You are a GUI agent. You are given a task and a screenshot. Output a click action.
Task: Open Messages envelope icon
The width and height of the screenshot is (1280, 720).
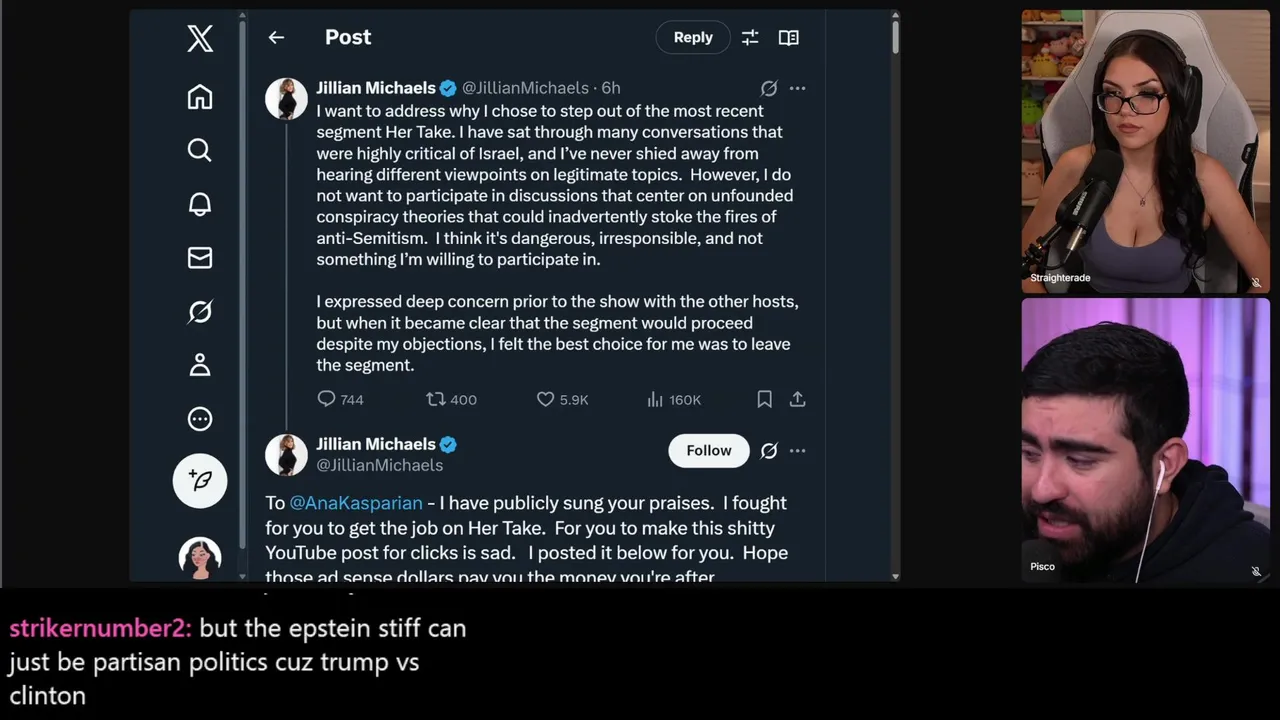(200, 258)
